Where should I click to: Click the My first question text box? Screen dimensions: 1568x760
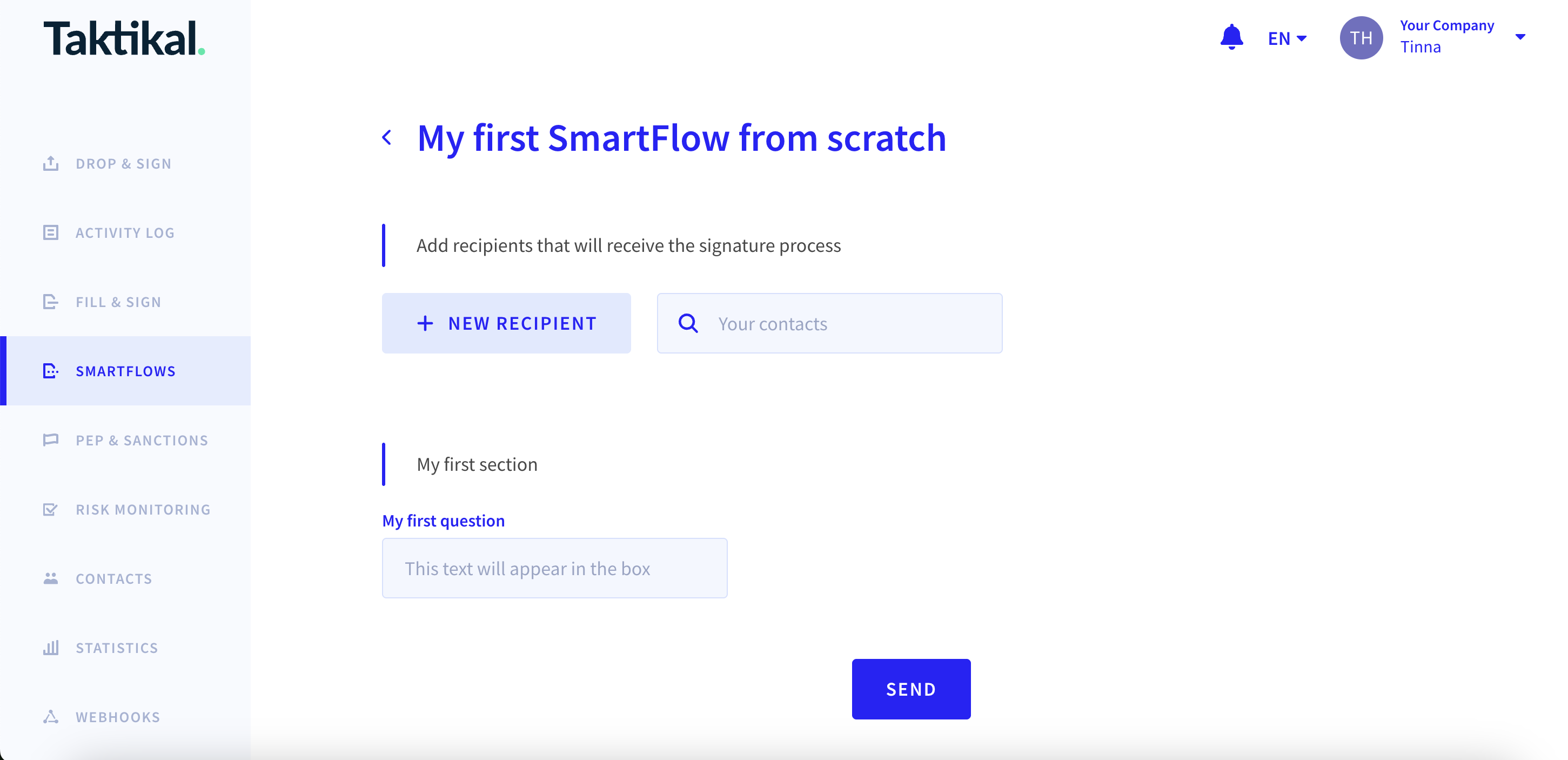[x=554, y=568]
